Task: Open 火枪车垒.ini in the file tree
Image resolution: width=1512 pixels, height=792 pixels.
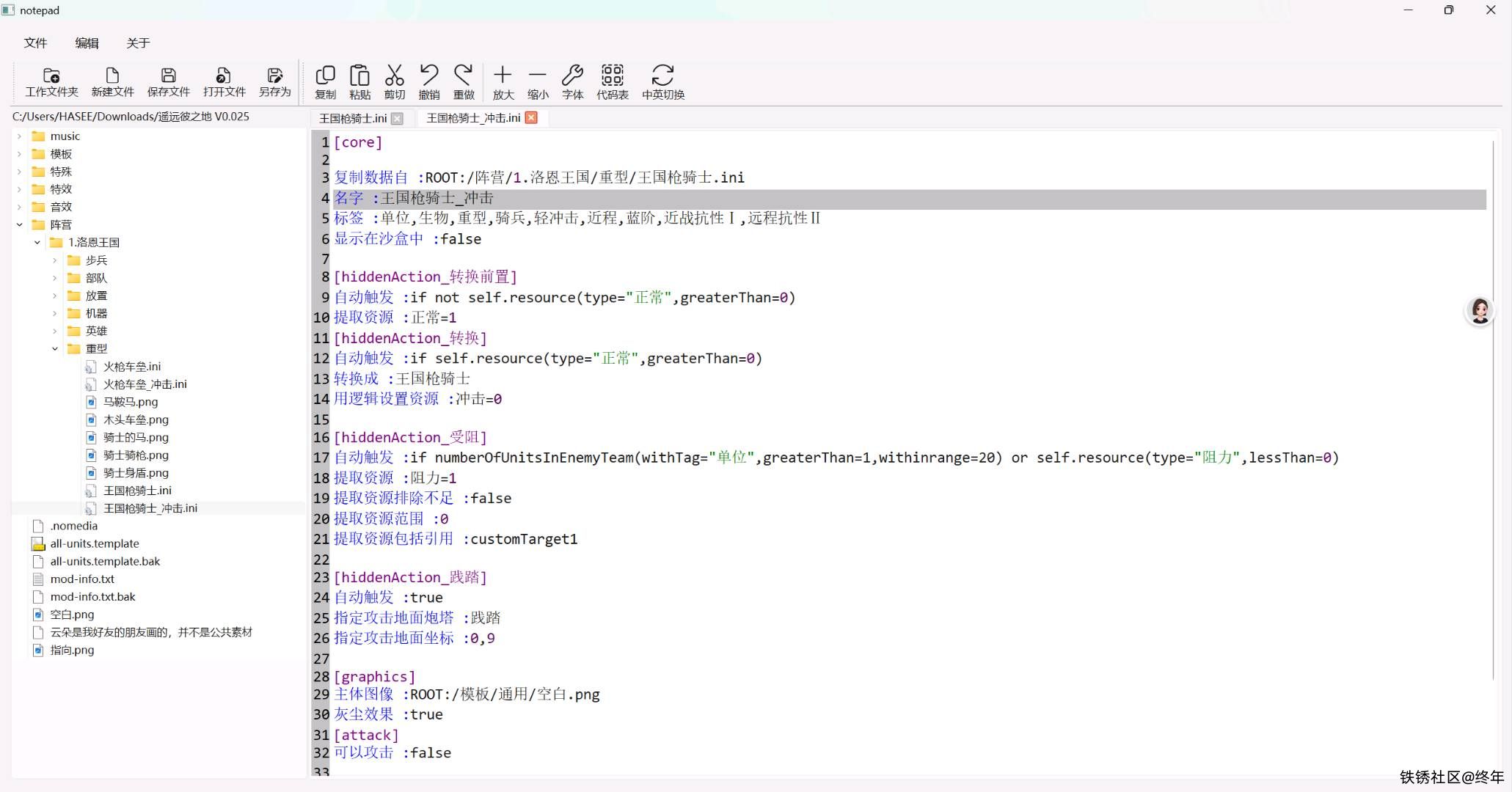Action: click(x=132, y=367)
